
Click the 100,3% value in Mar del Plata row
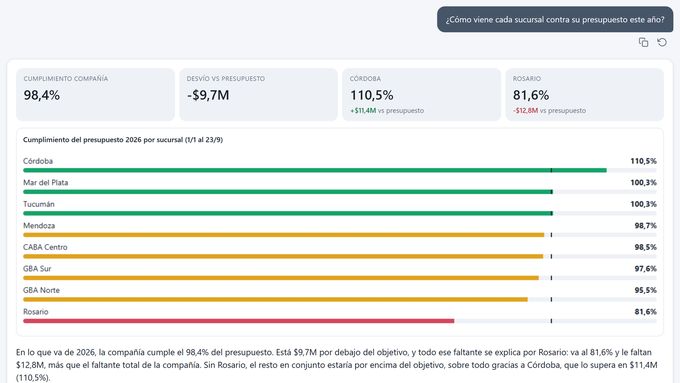[x=643, y=183]
